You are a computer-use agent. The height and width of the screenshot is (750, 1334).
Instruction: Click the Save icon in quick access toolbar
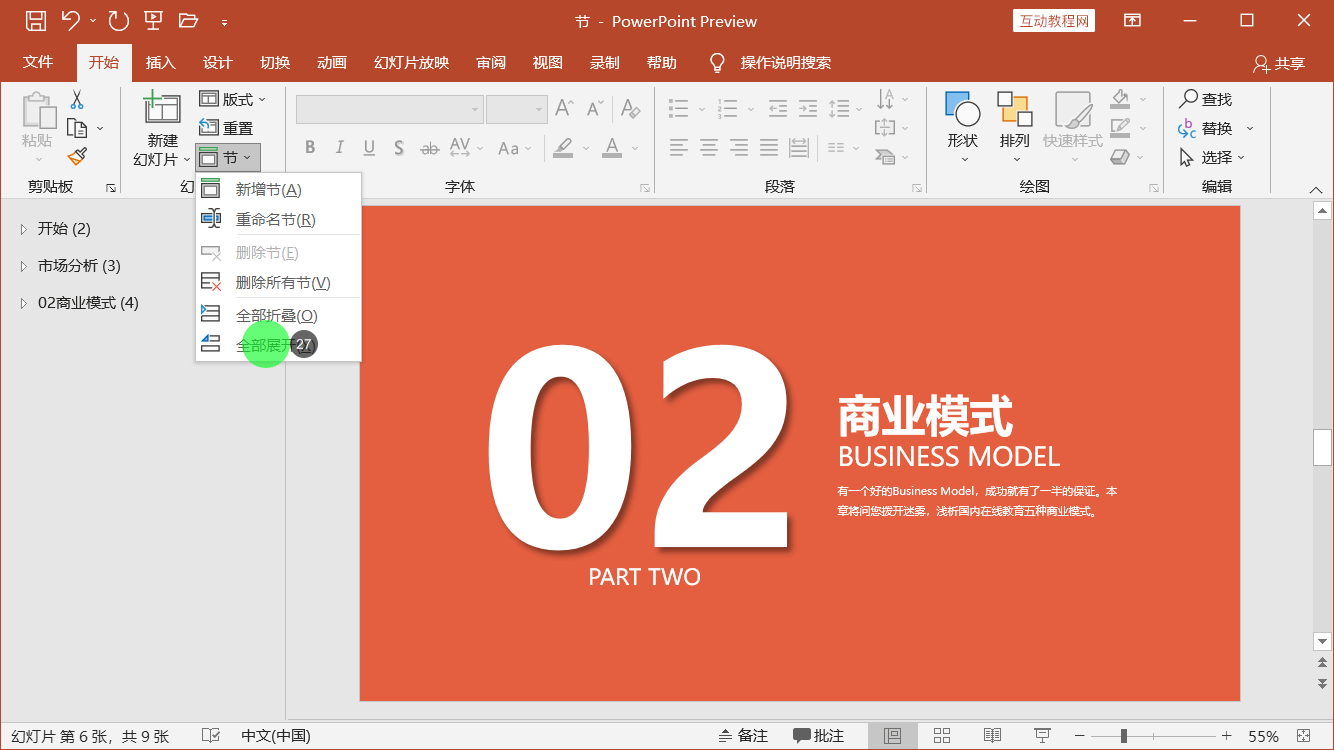[35, 20]
